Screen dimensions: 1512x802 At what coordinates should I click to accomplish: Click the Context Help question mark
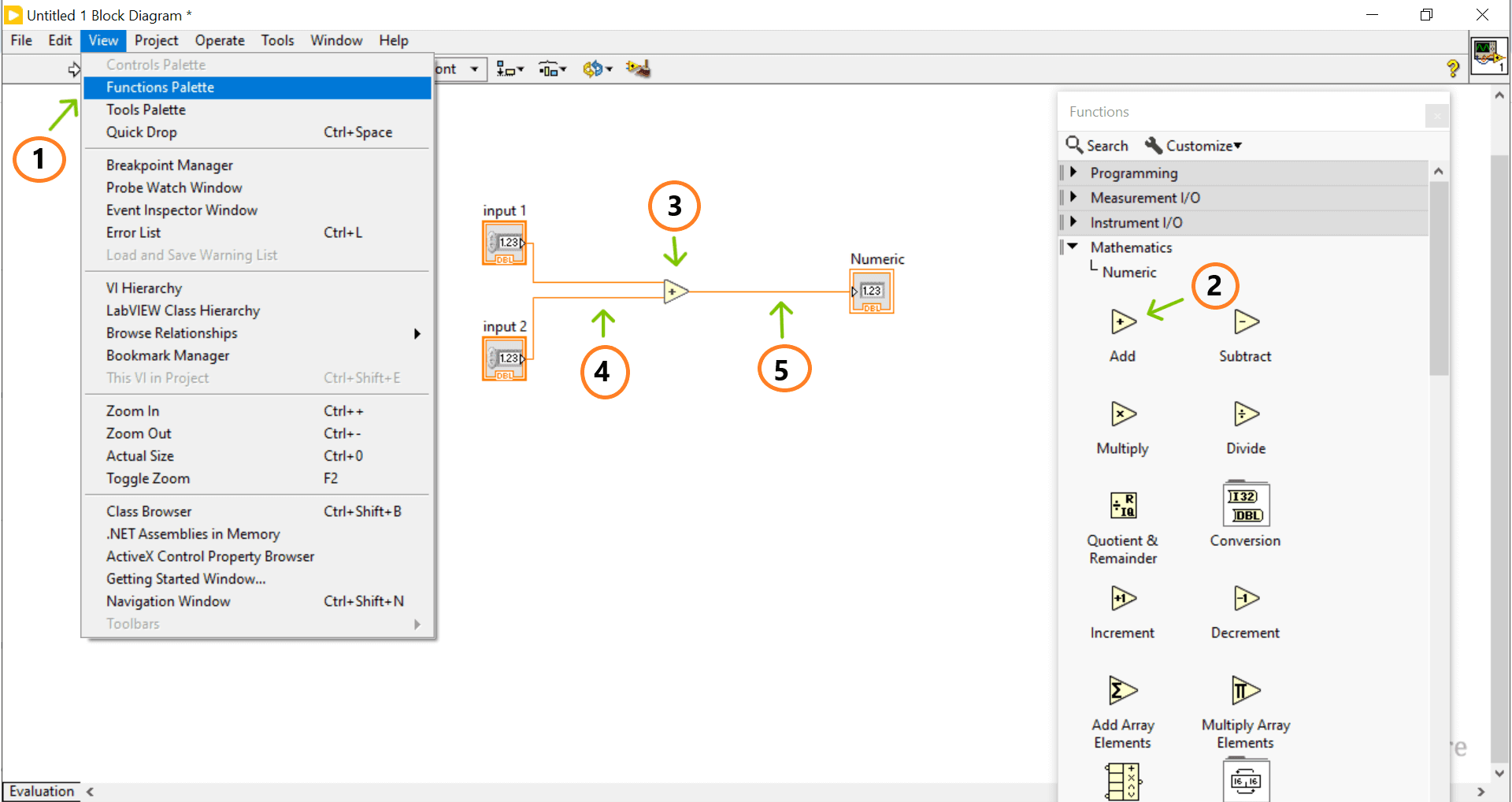point(1453,69)
